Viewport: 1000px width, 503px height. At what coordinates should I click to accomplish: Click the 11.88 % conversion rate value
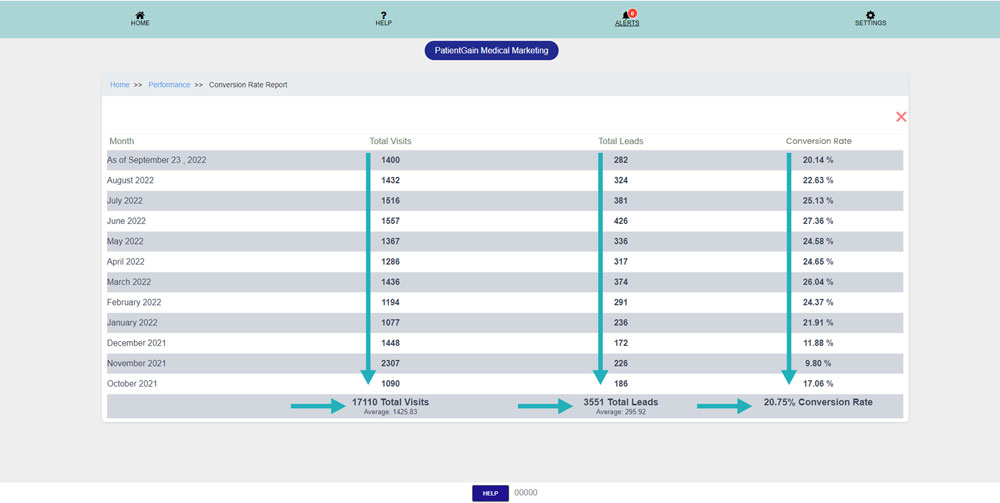click(x=818, y=343)
